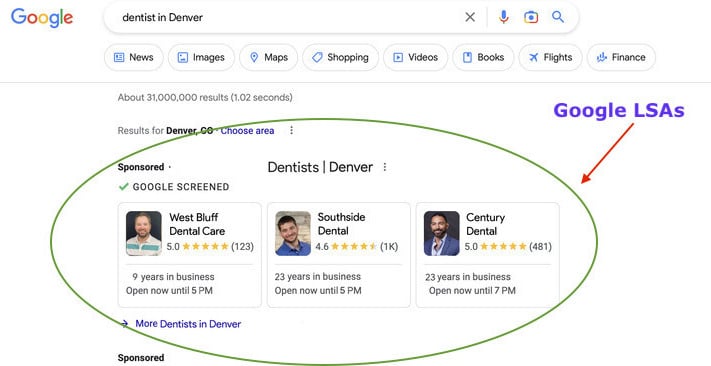Open the Books filter tab

483,57
